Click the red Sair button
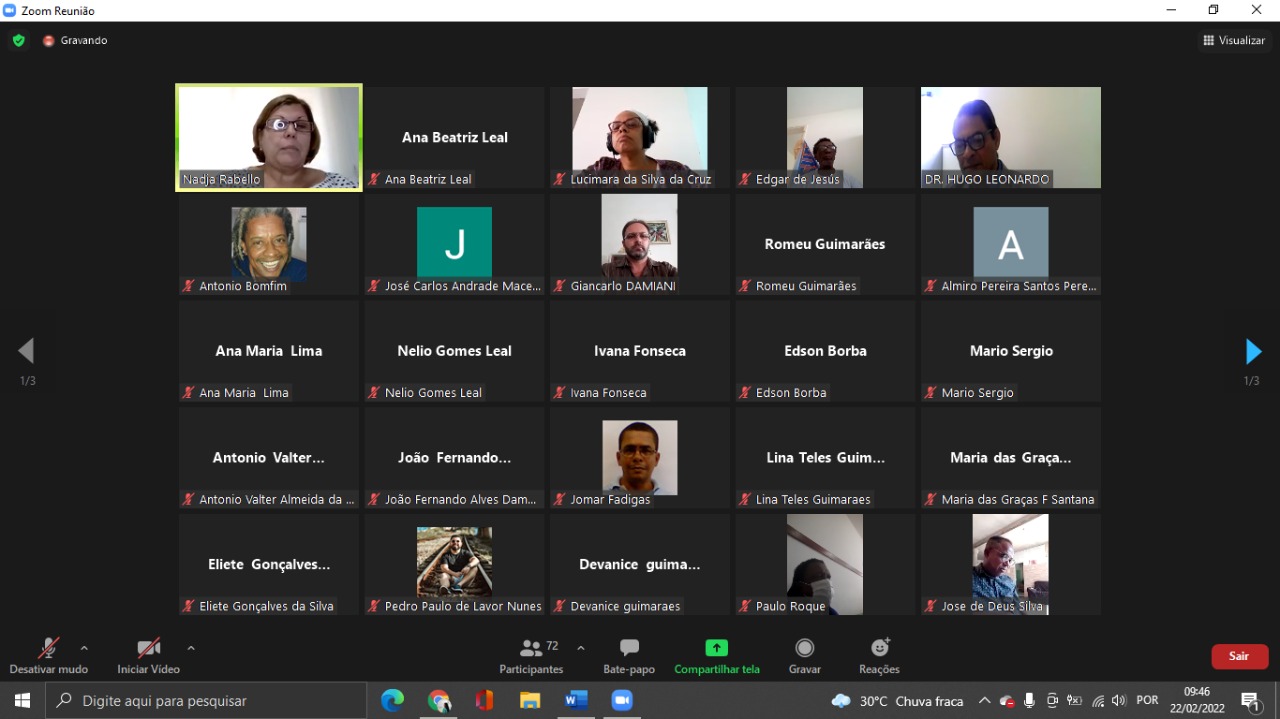Viewport: 1280px width, 719px height. pyautogui.click(x=1239, y=656)
